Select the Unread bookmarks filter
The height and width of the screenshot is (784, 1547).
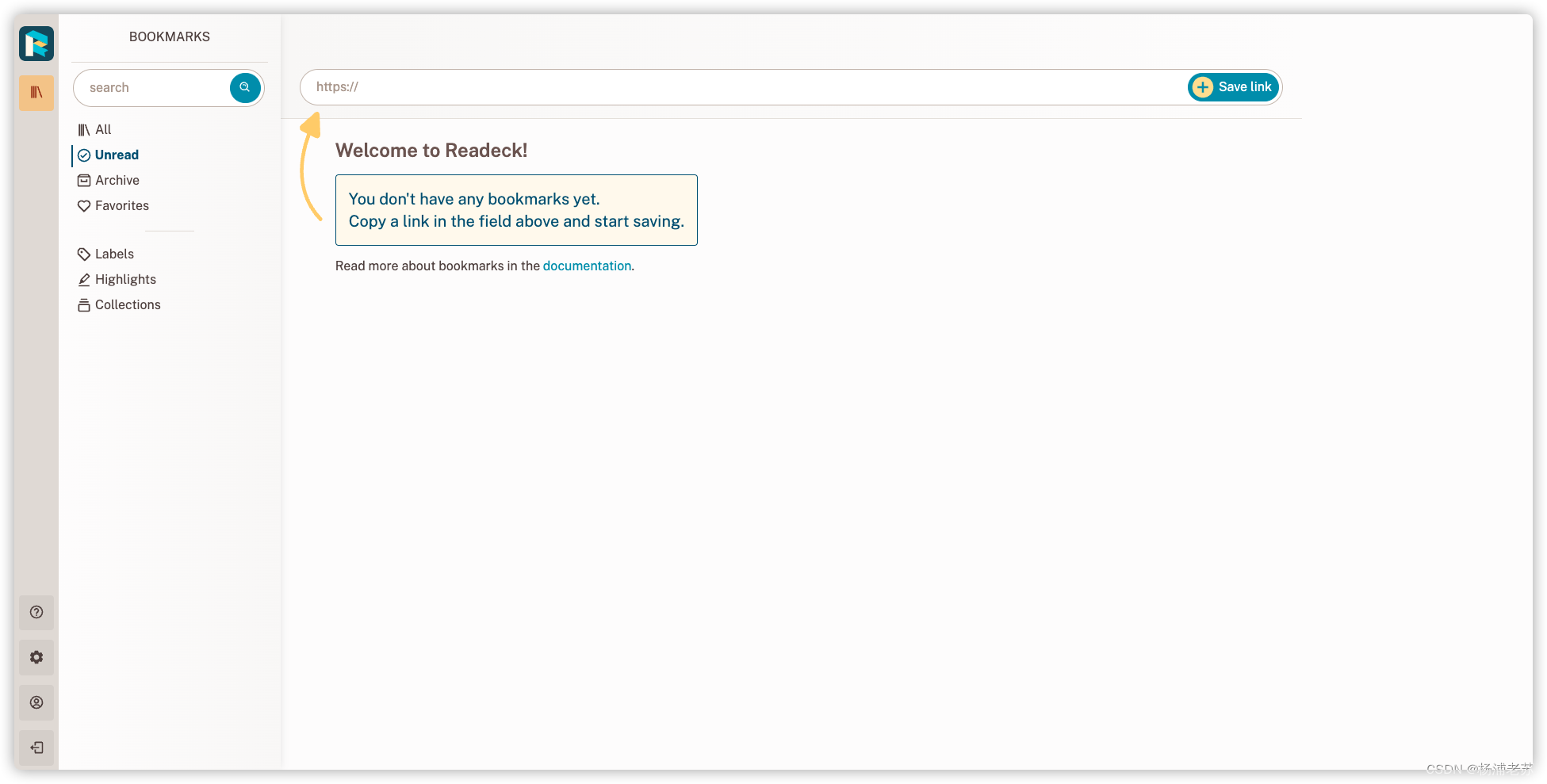pos(108,155)
